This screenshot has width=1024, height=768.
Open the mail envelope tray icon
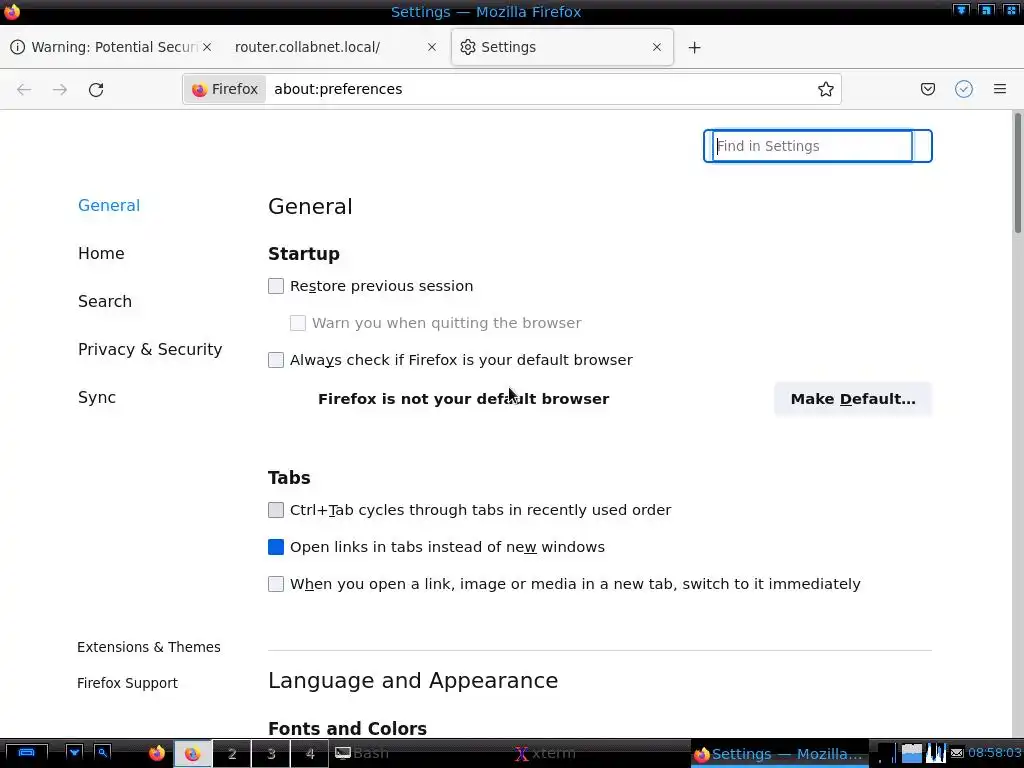coord(957,754)
